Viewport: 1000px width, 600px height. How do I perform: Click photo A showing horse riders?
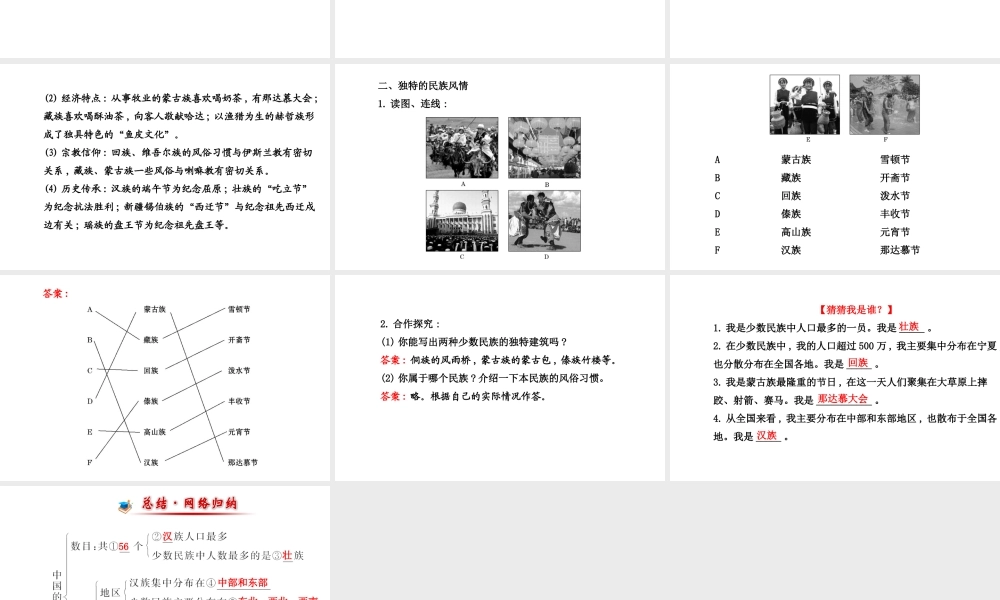(462, 148)
